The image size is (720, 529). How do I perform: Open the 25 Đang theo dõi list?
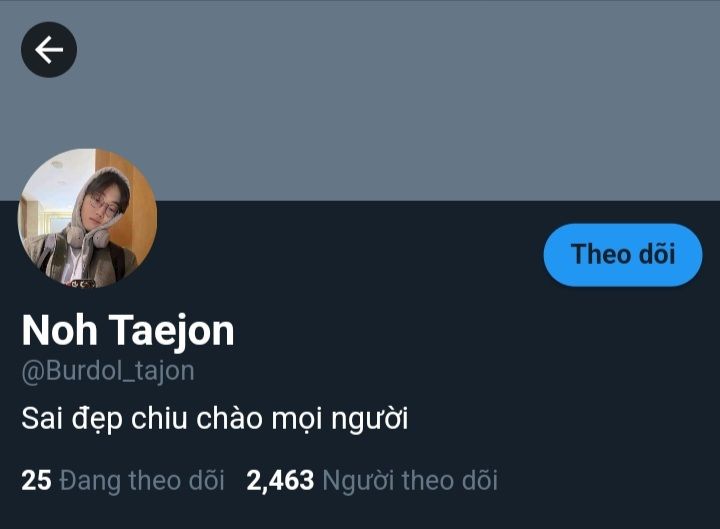coord(123,480)
